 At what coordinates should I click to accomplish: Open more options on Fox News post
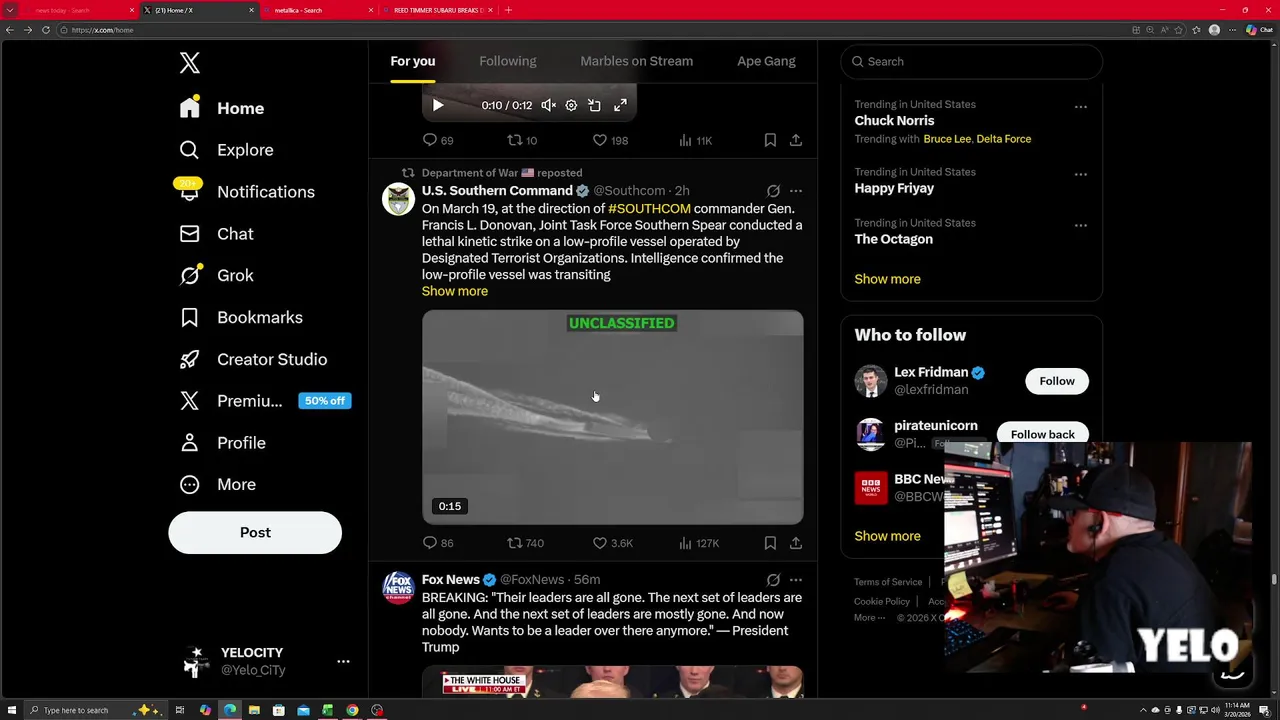tap(796, 580)
